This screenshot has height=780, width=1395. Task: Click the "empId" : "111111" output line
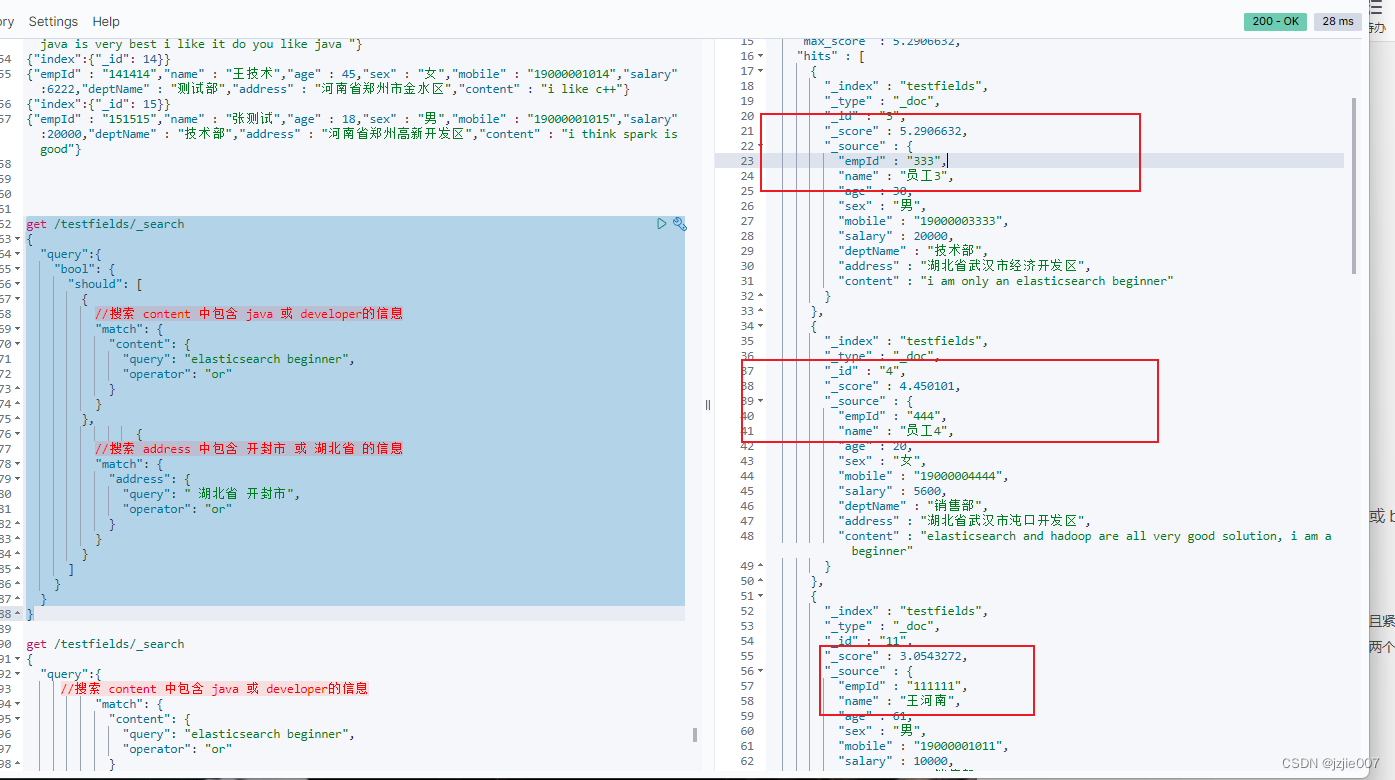(x=903, y=686)
